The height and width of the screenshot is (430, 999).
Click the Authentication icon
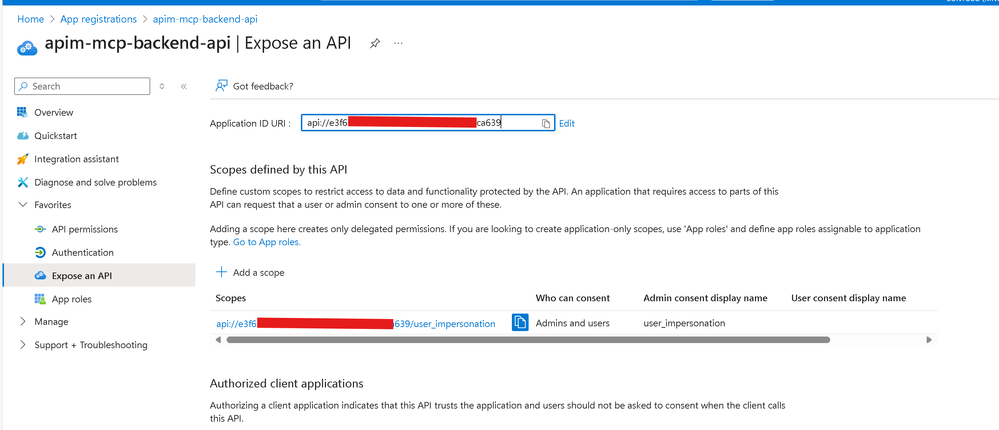point(40,252)
